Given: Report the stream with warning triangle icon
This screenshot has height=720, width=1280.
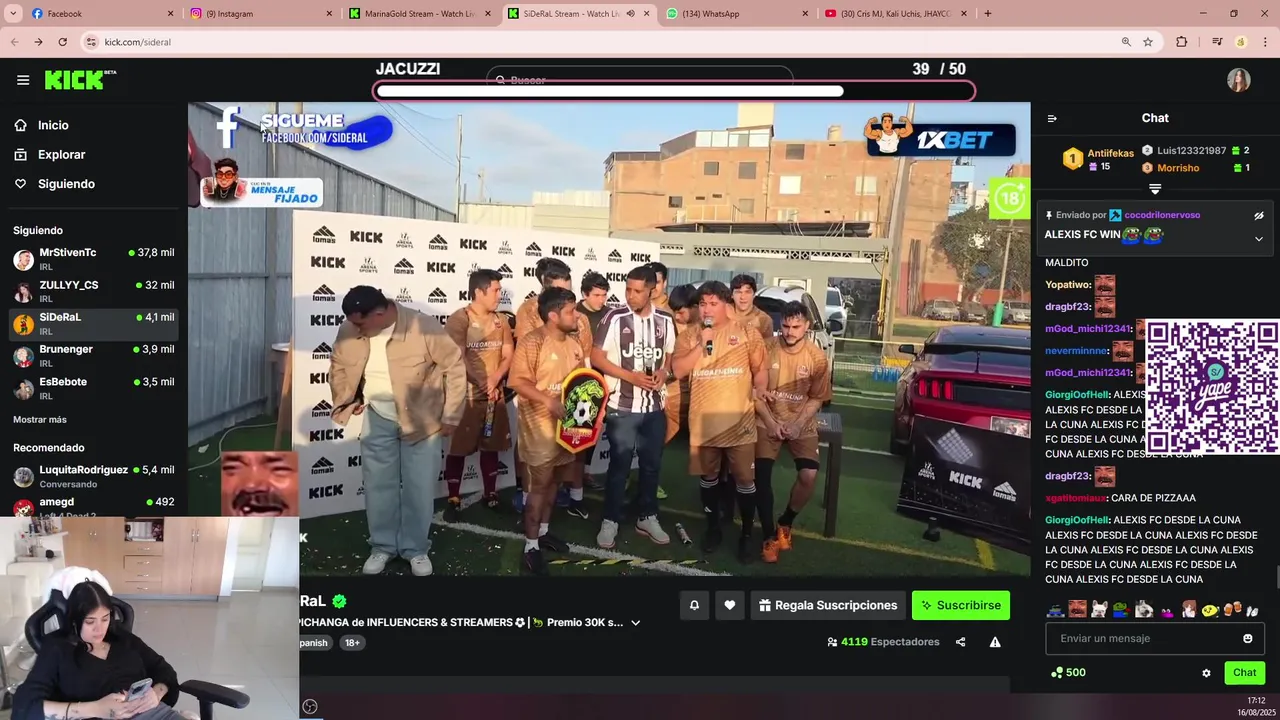Looking at the screenshot, I should [x=995, y=642].
